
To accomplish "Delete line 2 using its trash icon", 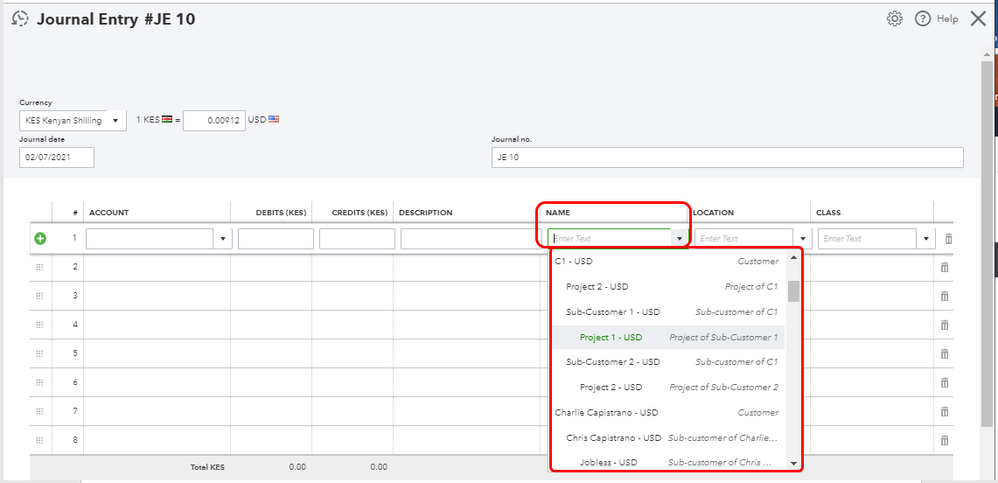I will tap(945, 267).
